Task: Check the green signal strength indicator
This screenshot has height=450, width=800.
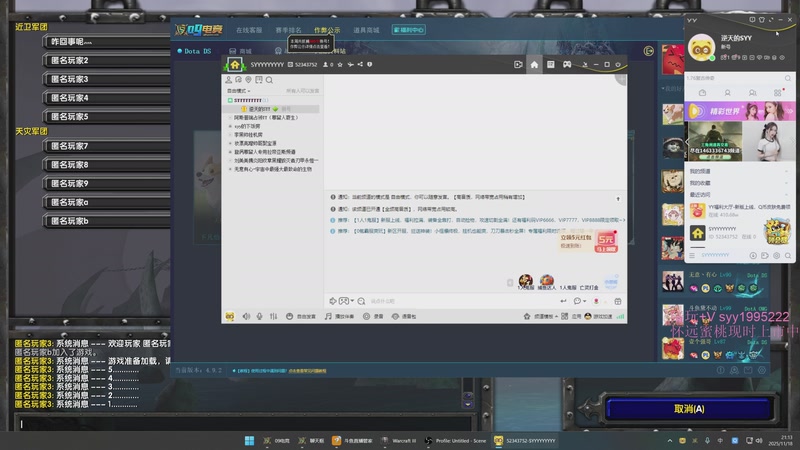Action: pyautogui.click(x=620, y=316)
